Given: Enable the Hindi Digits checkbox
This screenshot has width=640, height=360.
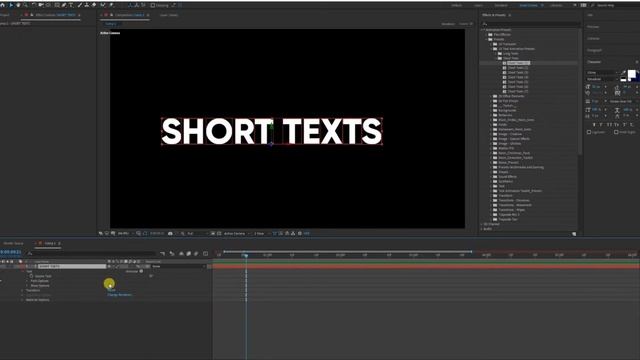Looking at the screenshot, I should click(x=616, y=132).
